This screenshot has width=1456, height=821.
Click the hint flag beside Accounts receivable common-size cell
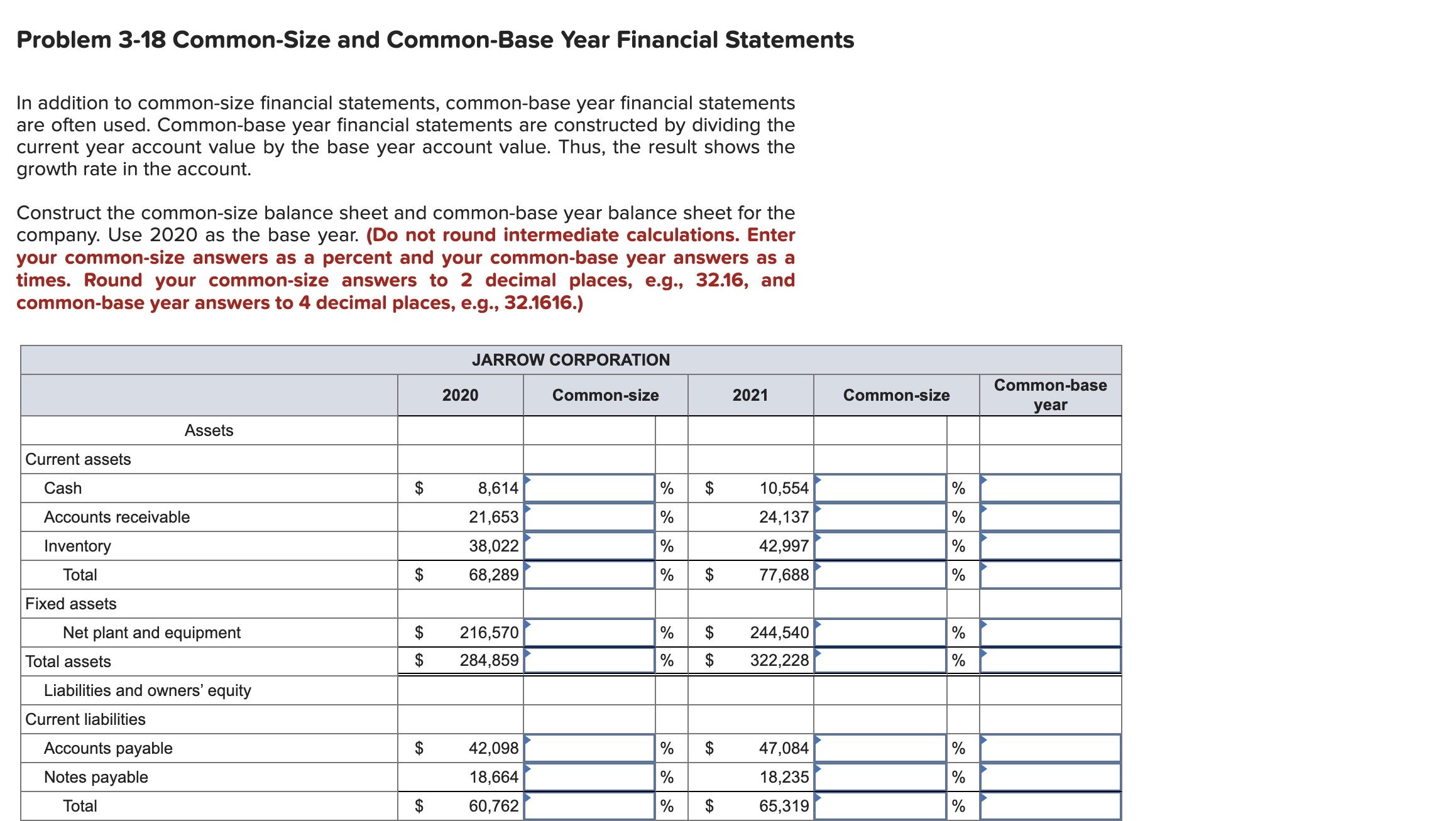click(528, 509)
